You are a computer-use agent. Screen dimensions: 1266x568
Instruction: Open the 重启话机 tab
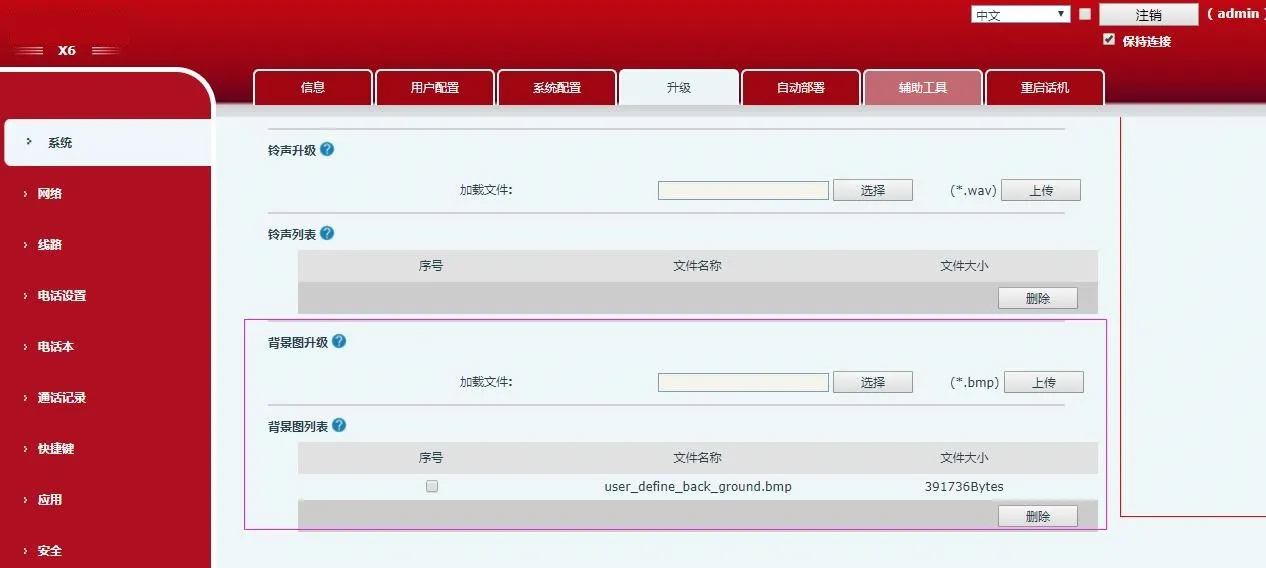tap(1044, 88)
